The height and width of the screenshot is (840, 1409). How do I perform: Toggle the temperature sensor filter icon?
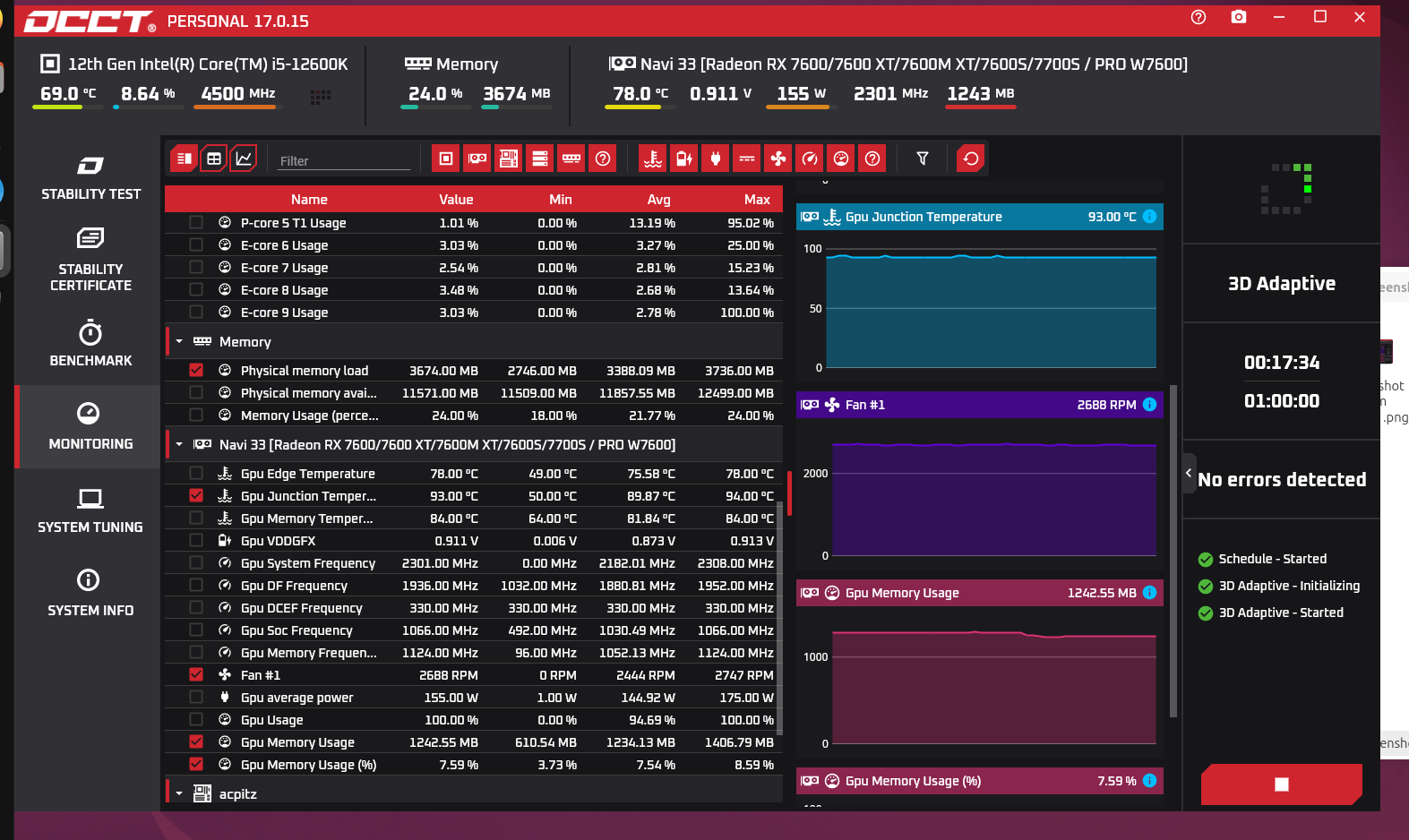tap(653, 159)
